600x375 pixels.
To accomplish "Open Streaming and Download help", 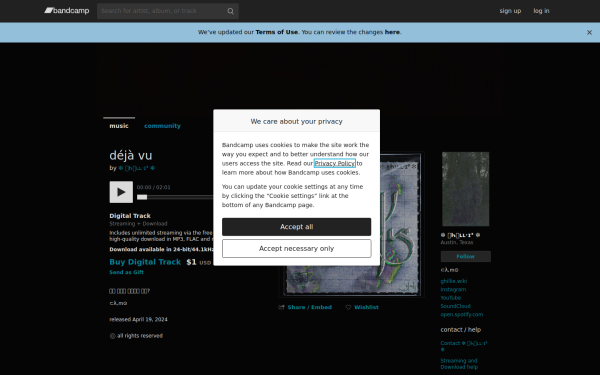I will click(459, 364).
